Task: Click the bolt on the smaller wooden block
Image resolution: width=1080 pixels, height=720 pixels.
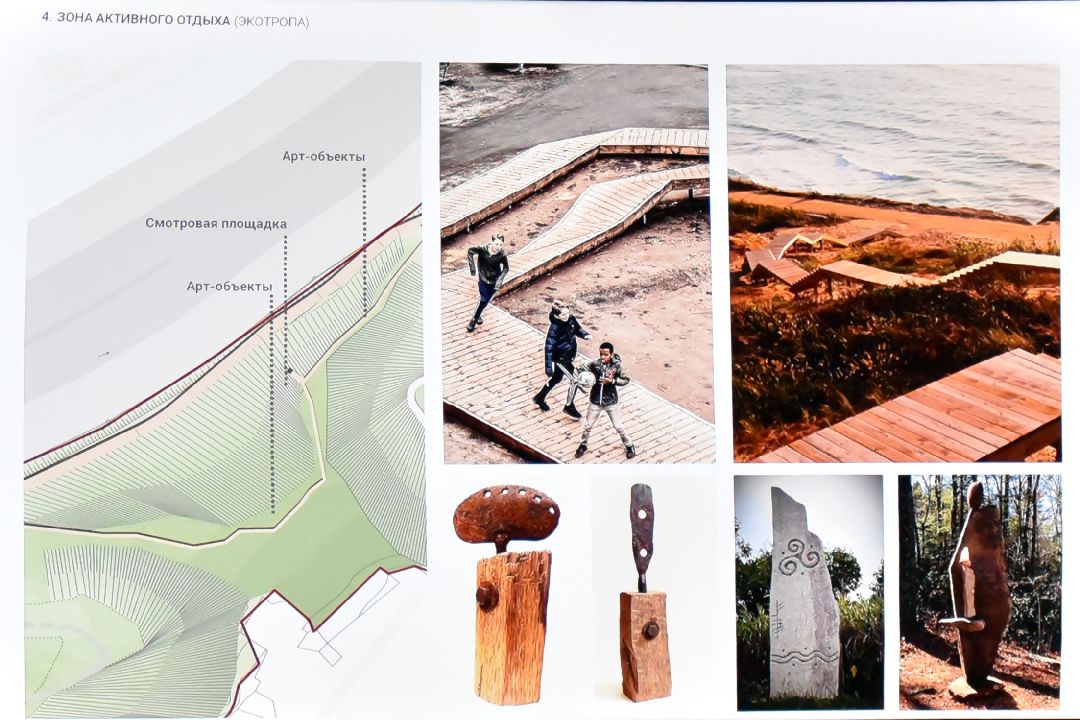Action: [651, 630]
